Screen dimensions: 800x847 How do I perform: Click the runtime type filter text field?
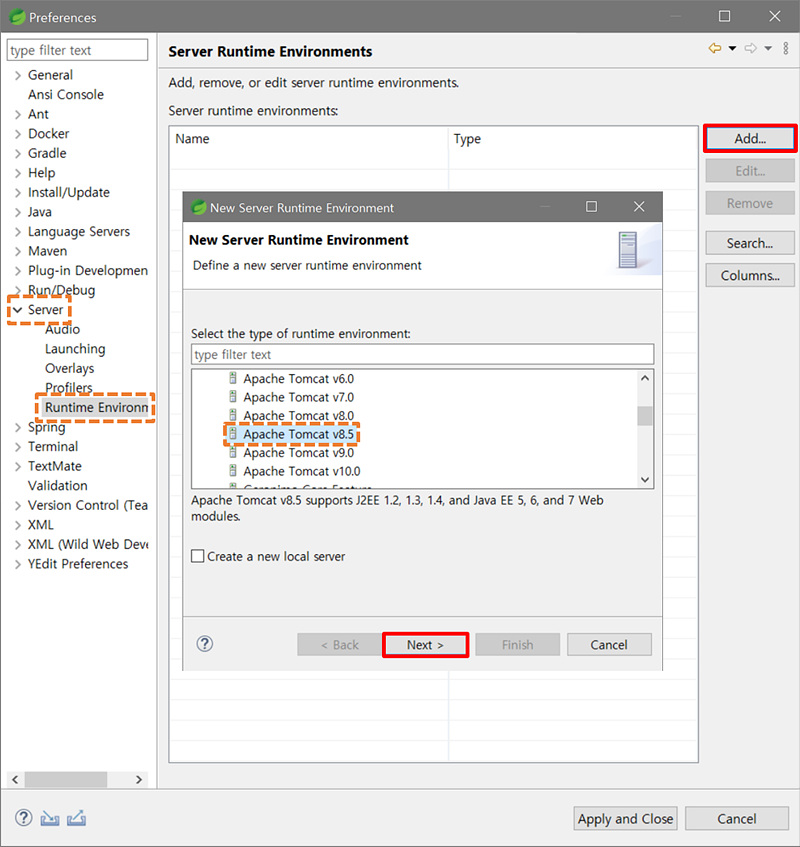[422, 354]
